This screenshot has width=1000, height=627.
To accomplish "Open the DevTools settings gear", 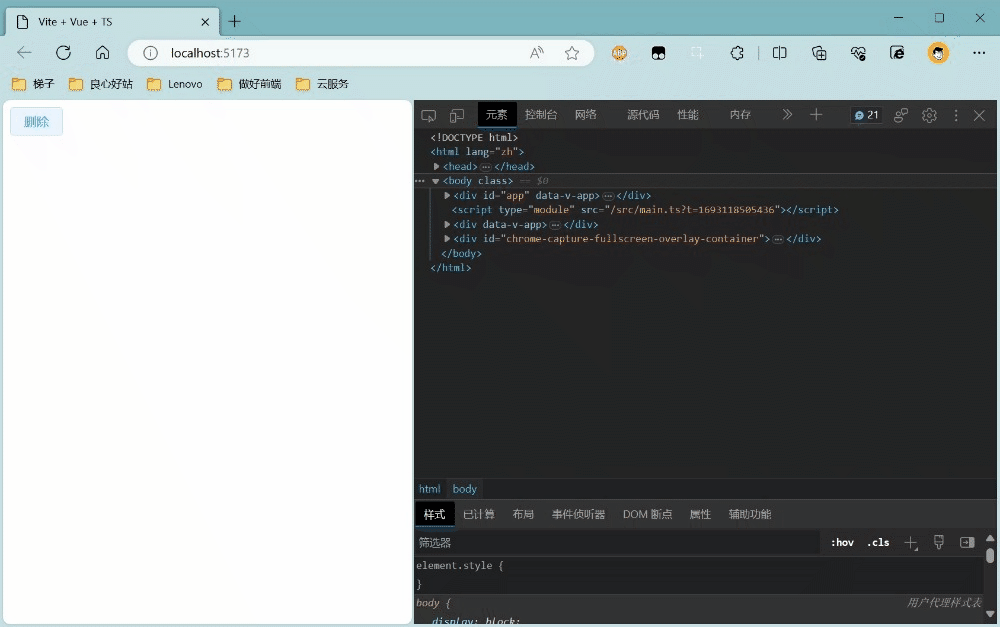I will (x=929, y=115).
